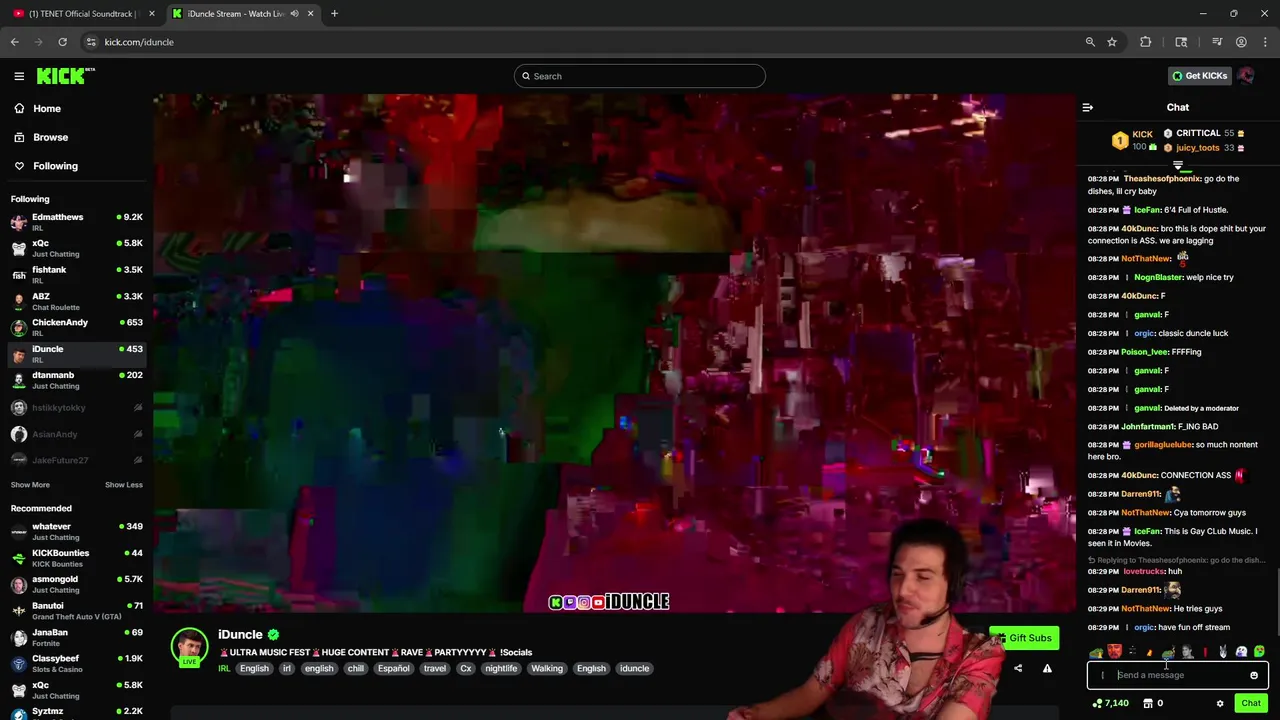The height and width of the screenshot is (720, 1280).
Task: Bookmark this page with the star icon
Action: pos(1112,42)
